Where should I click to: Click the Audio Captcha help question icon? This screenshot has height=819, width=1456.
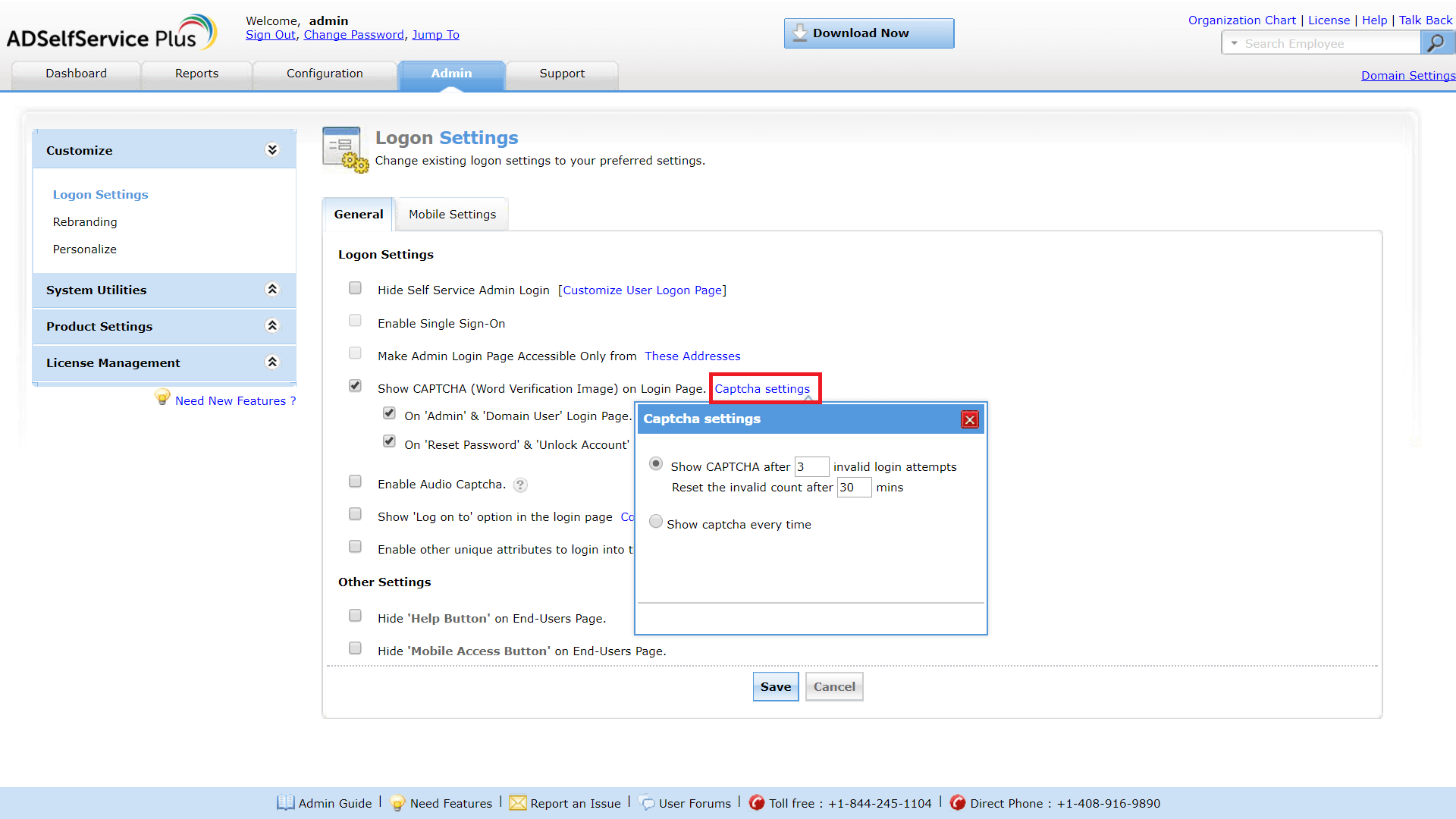click(520, 485)
